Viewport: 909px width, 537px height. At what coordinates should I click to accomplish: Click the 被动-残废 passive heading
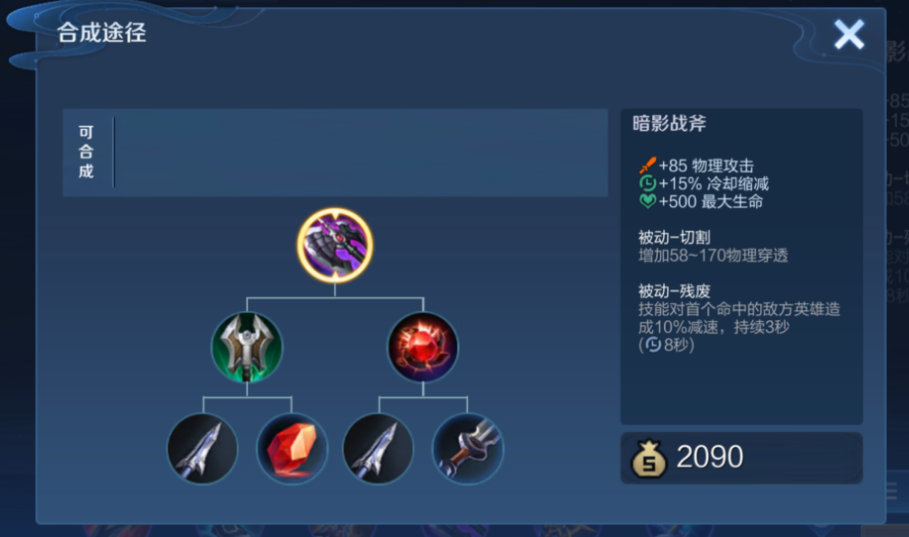(674, 291)
